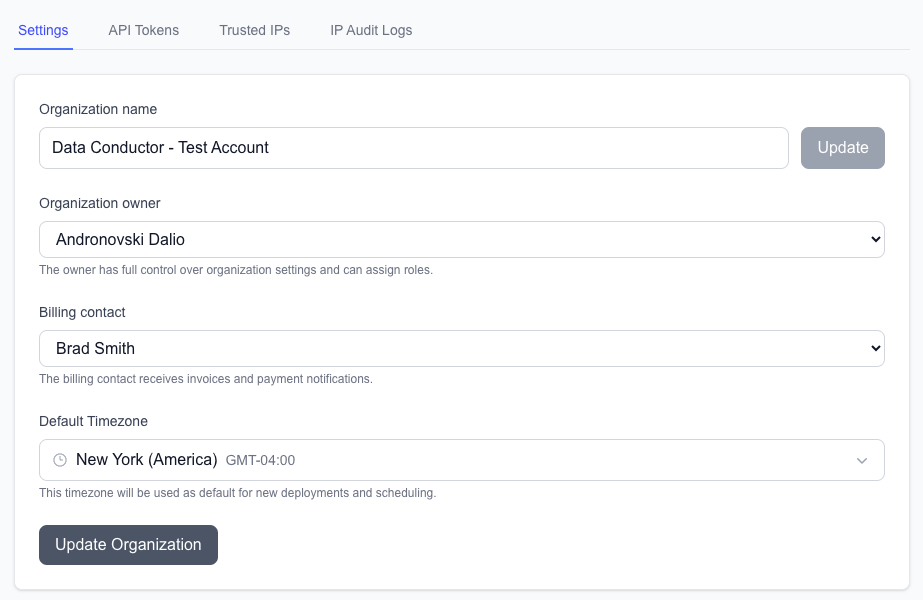Open the Organization owner dropdown
Viewport: 923px width, 600px height.
point(461,239)
